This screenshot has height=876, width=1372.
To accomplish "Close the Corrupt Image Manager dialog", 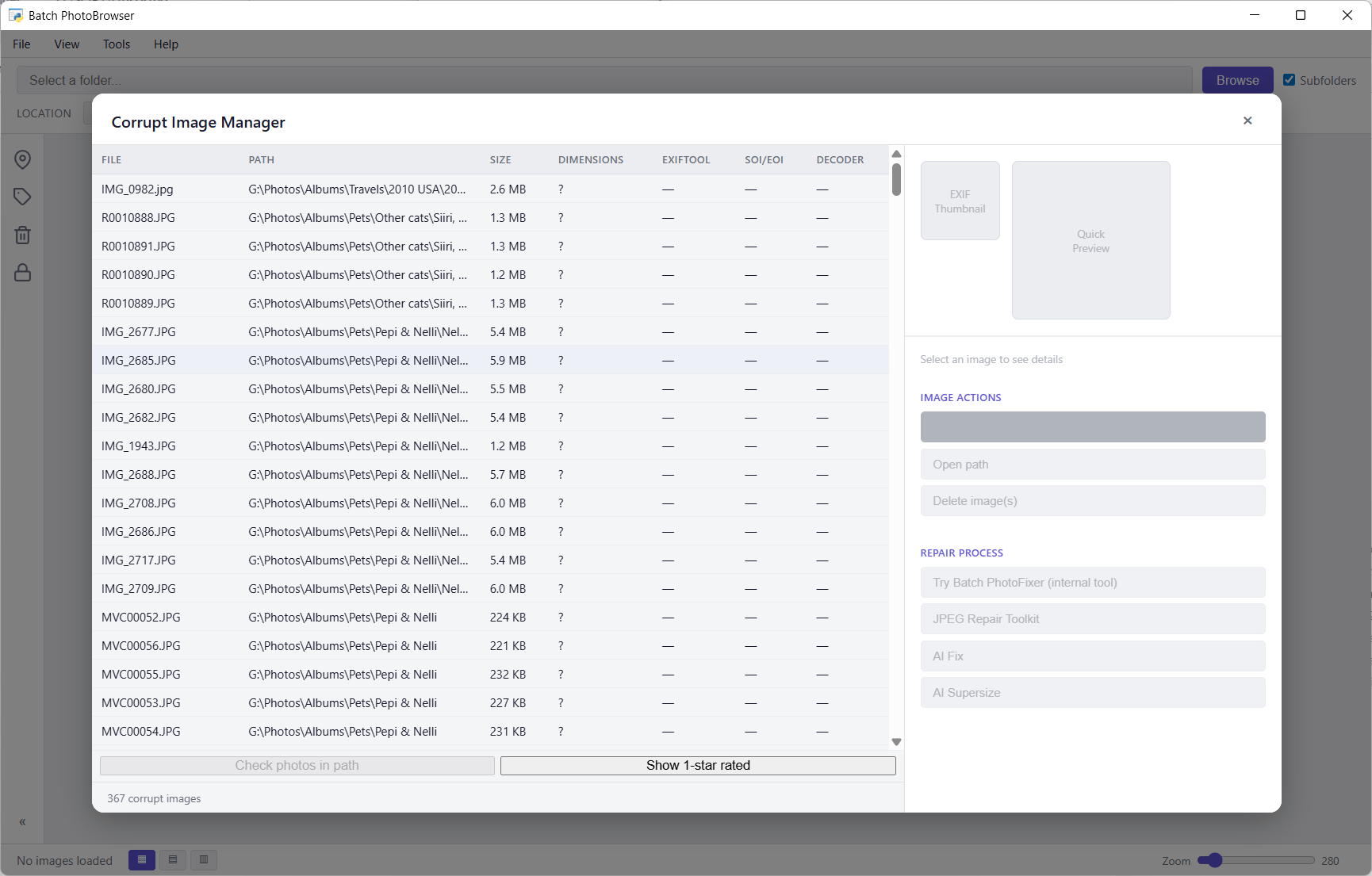I will click(x=1247, y=120).
